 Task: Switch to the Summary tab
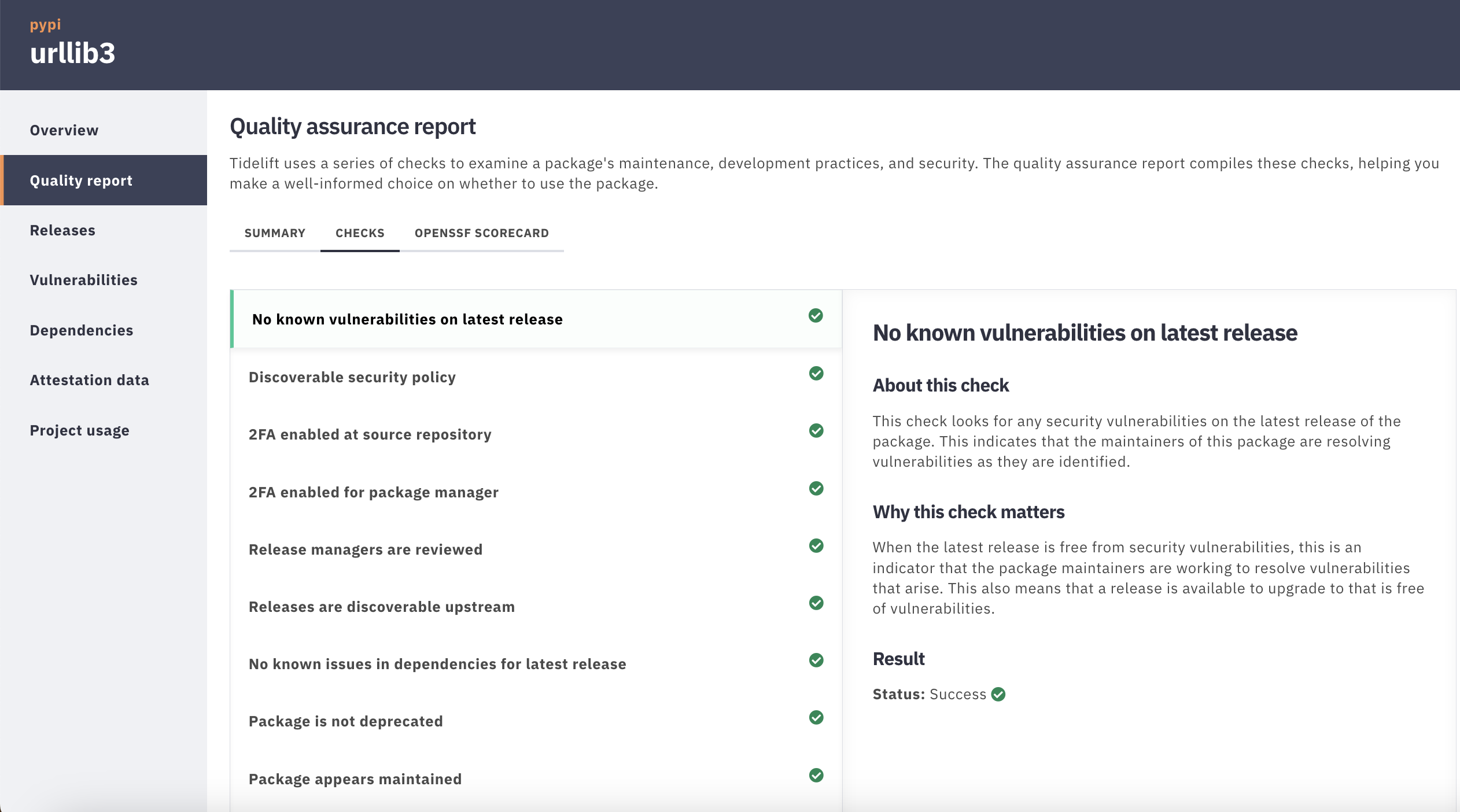click(x=275, y=233)
